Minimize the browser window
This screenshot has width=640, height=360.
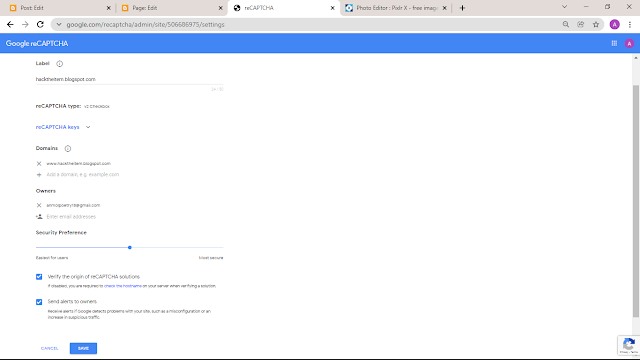[x=586, y=7]
